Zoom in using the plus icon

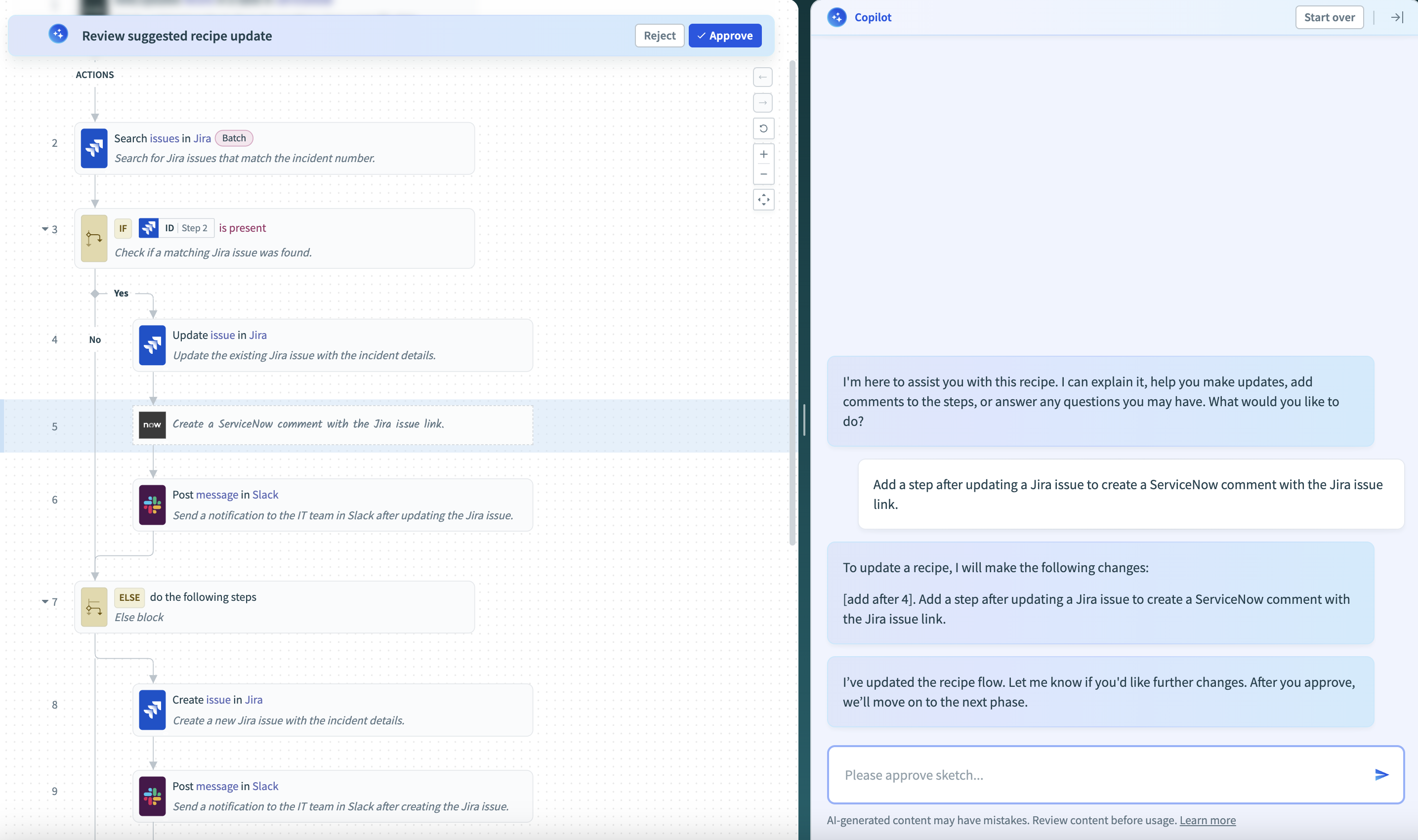click(x=763, y=154)
